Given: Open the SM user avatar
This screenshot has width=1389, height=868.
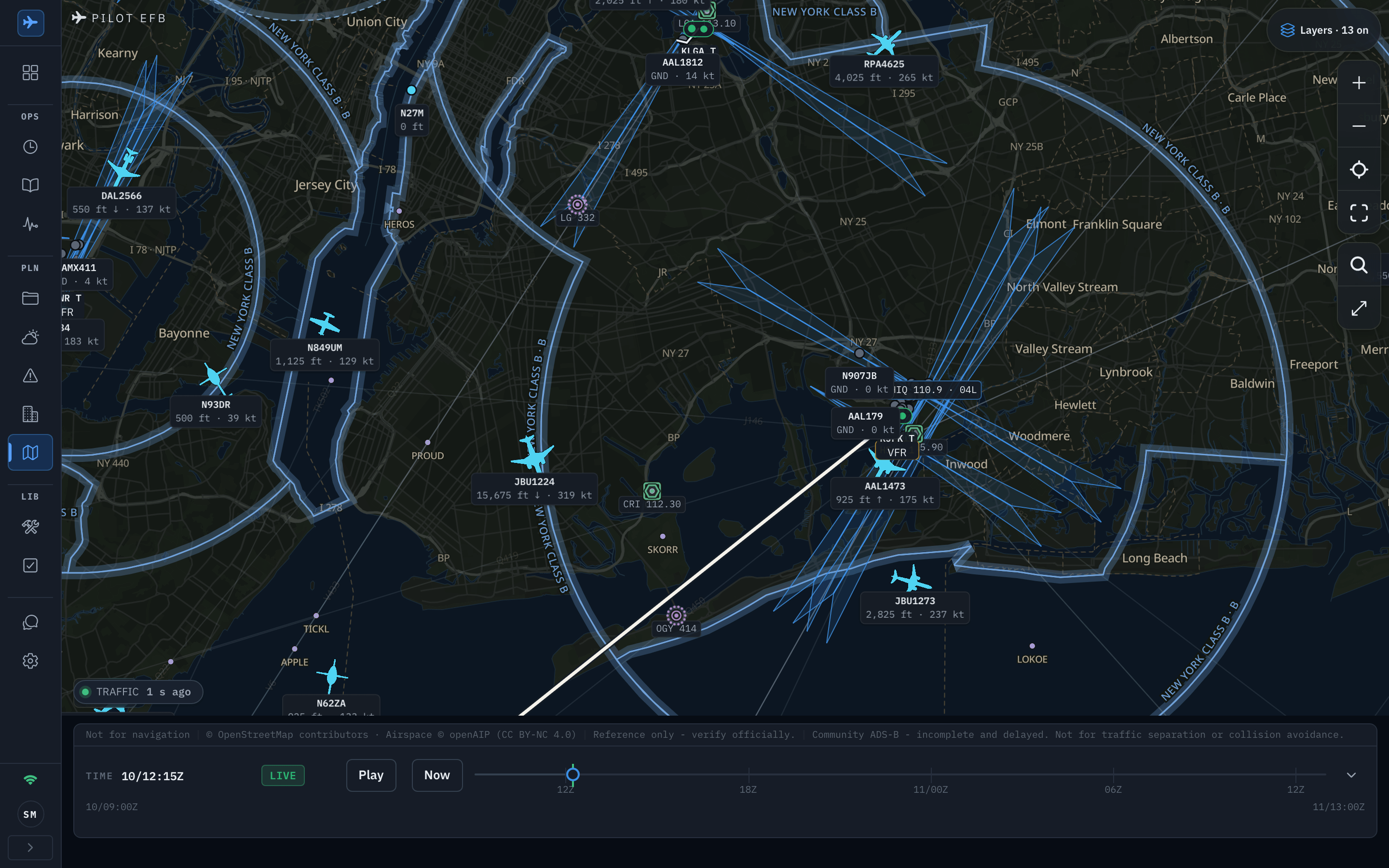Looking at the screenshot, I should tap(30, 814).
